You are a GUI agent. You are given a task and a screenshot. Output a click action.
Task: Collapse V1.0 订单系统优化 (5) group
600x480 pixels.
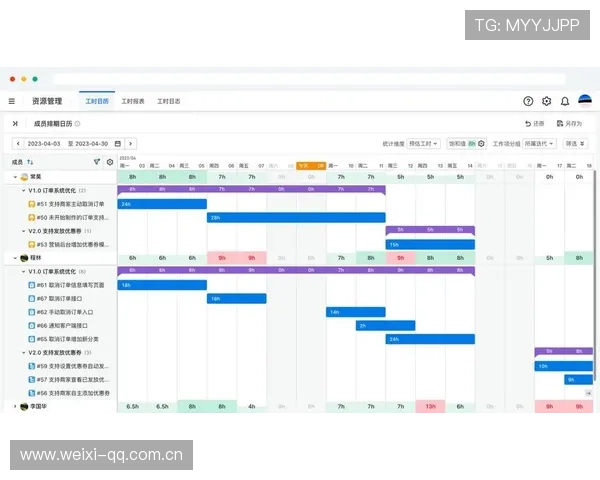click(x=23, y=272)
